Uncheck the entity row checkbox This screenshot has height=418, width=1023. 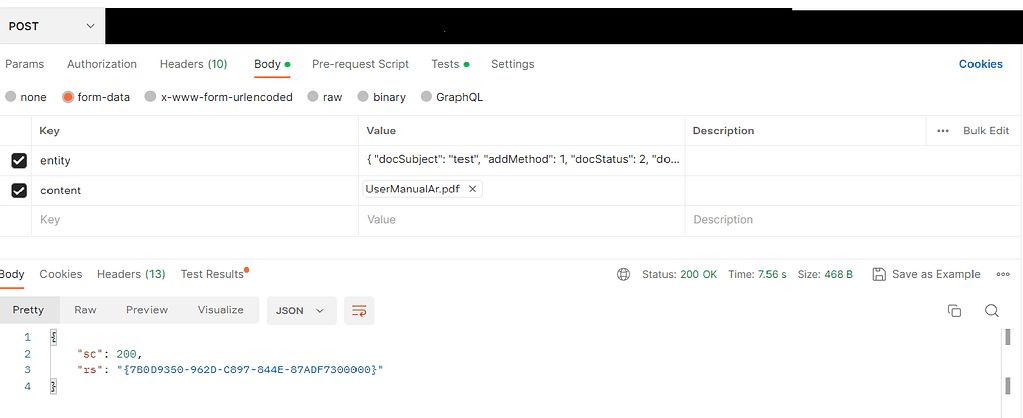tap(19, 160)
